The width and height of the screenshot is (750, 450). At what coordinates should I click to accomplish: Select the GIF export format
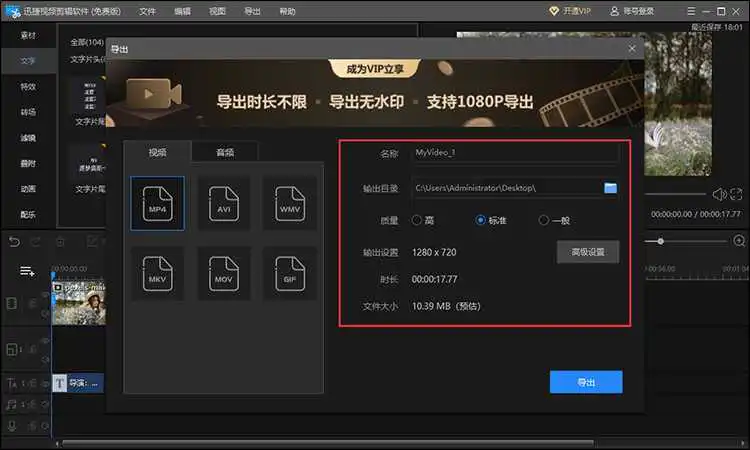289,274
